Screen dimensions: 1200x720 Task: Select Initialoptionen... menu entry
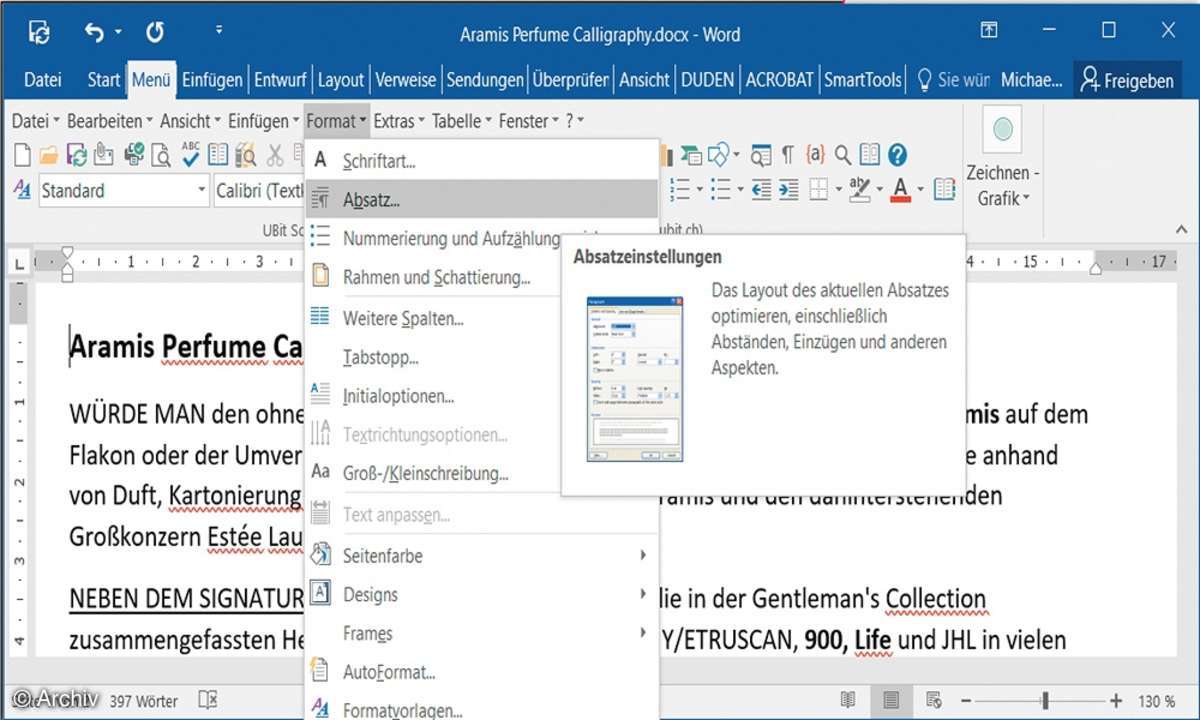[433, 396]
